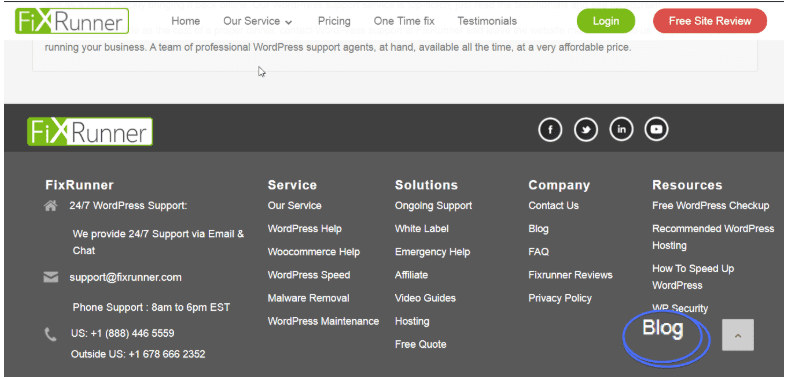The width and height of the screenshot is (785, 379).
Task: Open the support@fixrunner.com email link
Action: [x=126, y=277]
